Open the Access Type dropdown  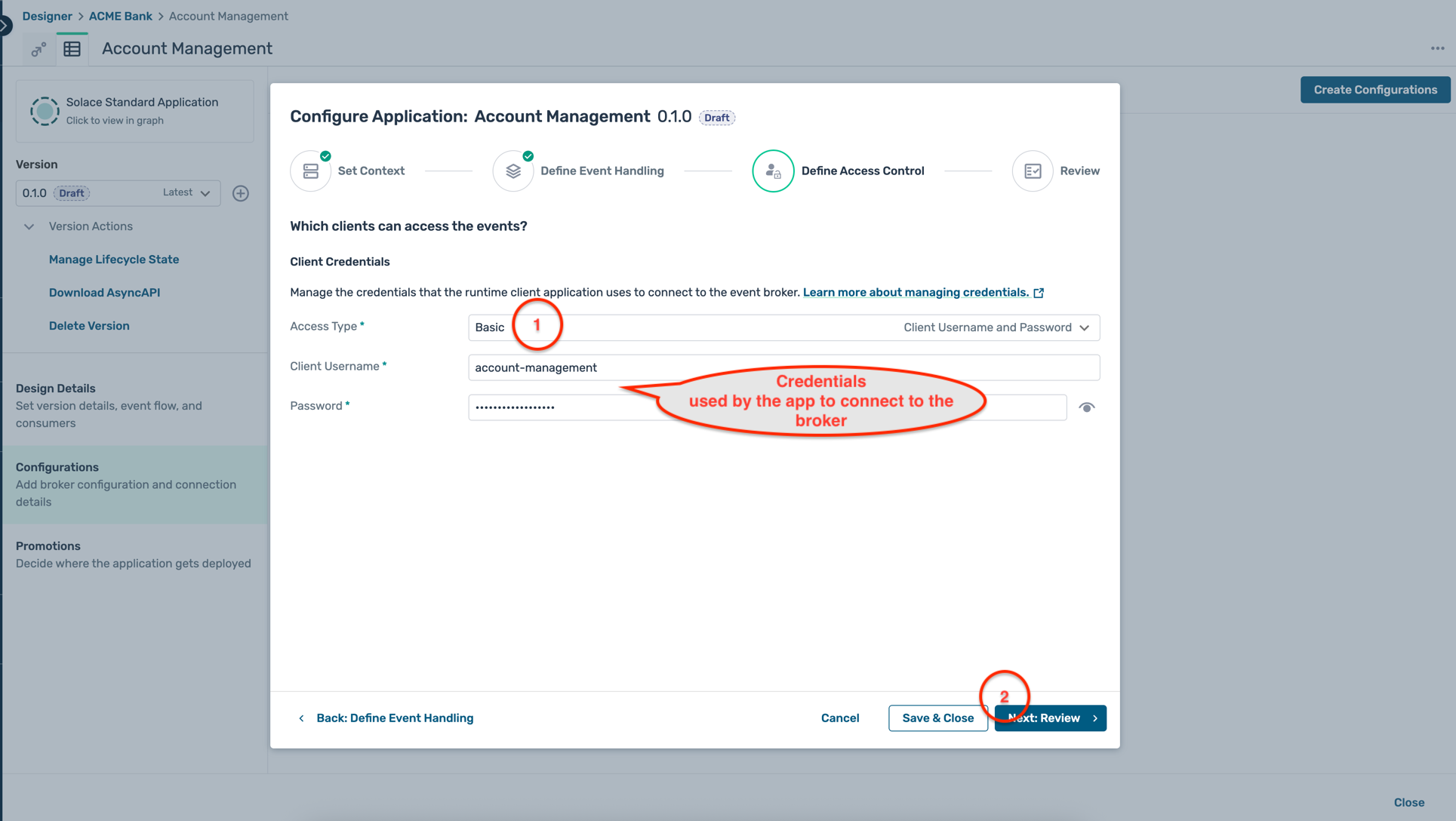pos(783,327)
